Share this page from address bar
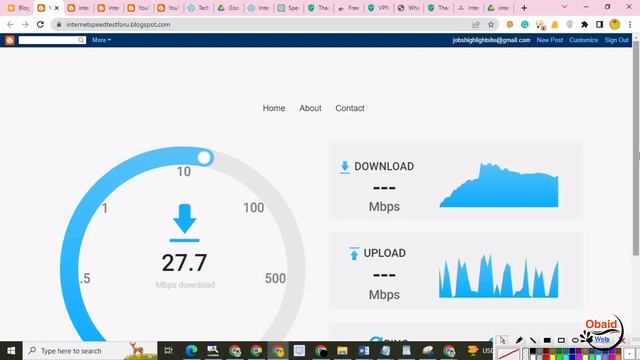The height and width of the screenshot is (360, 640). tap(476, 24)
